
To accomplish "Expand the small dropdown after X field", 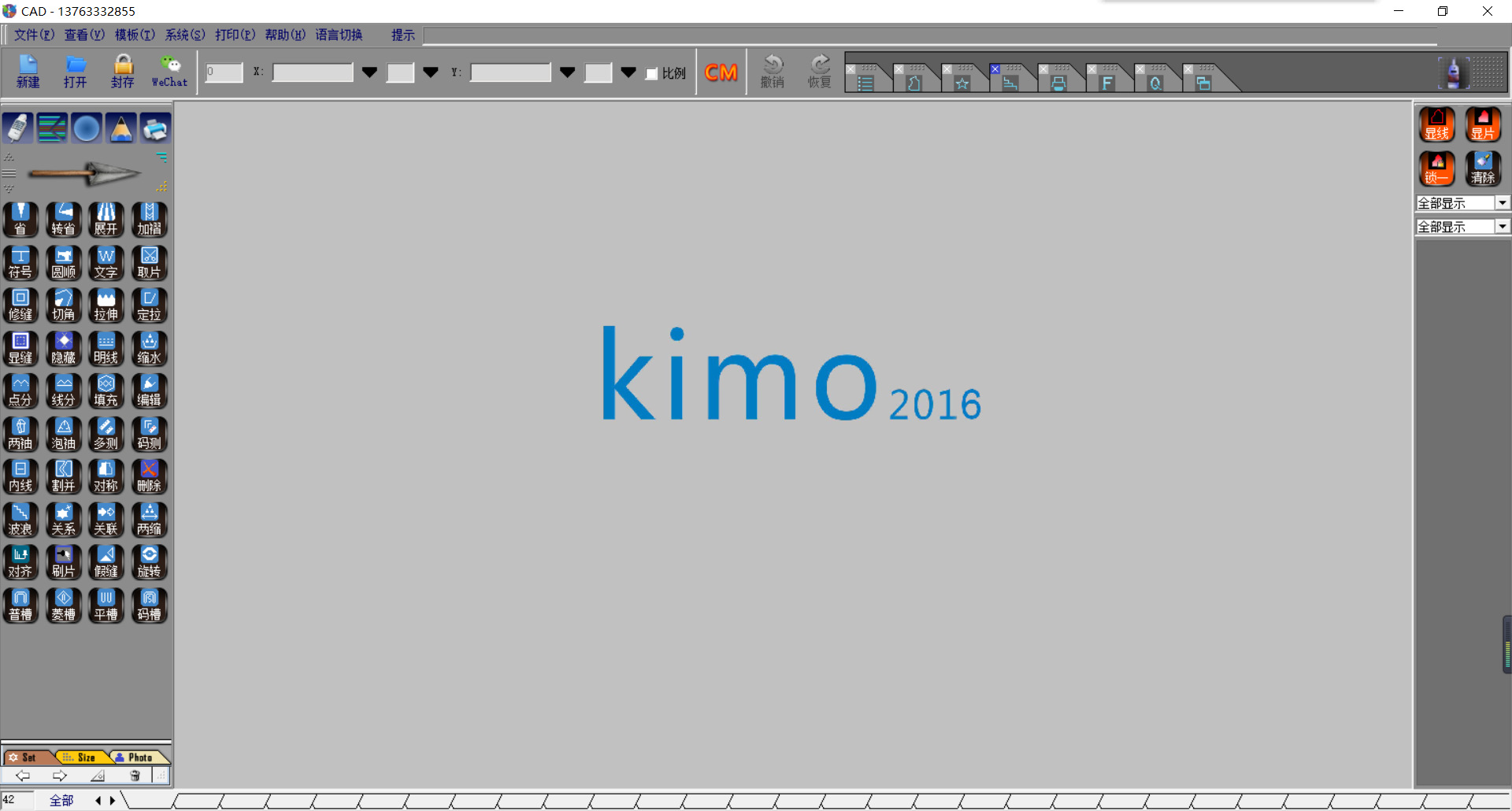I will click(430, 72).
